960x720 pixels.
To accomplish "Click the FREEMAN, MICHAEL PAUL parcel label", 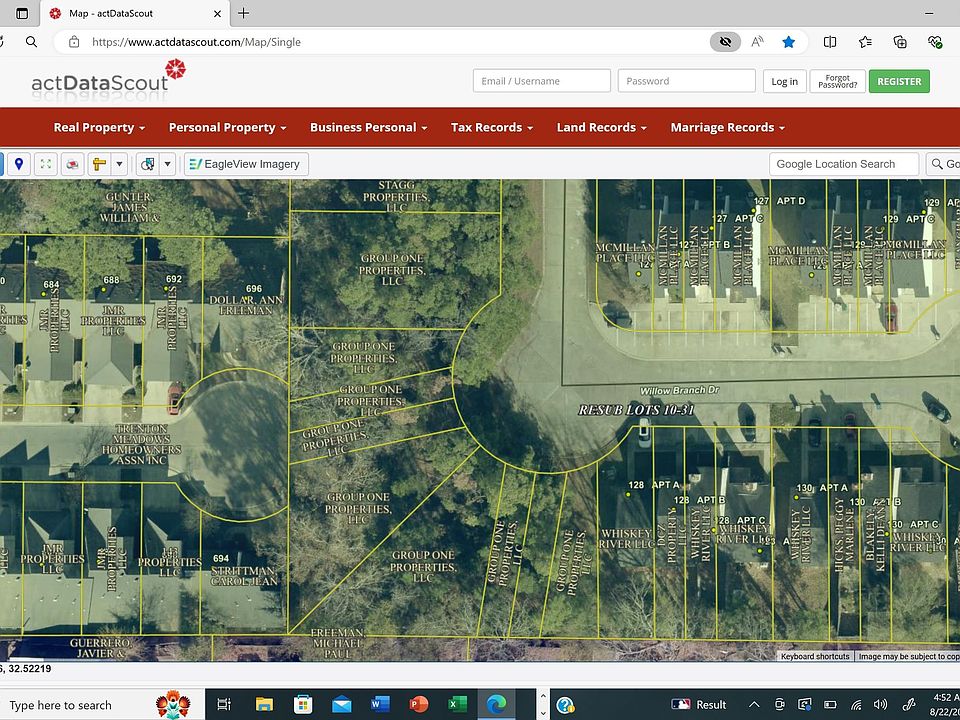I will point(337,643).
